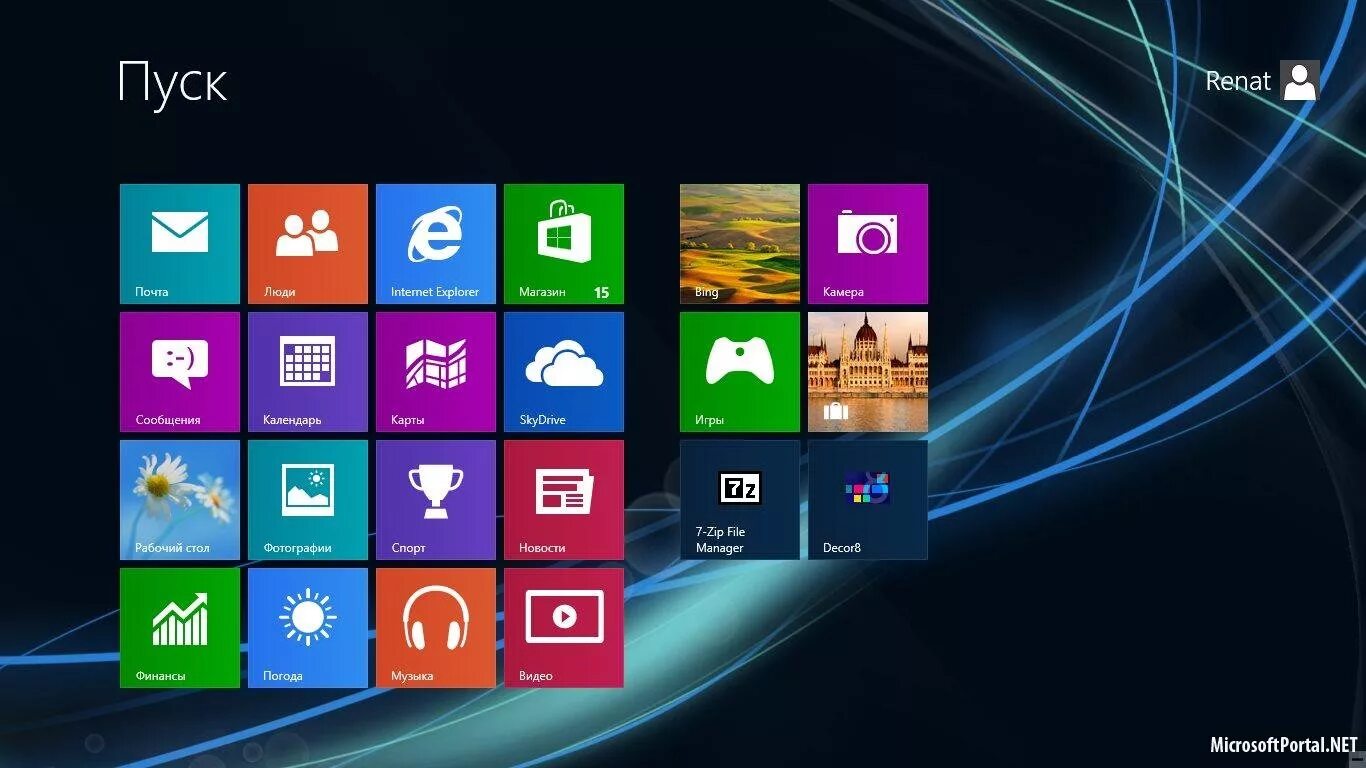Open the Магазин store tile
The height and width of the screenshot is (768, 1366).
coord(564,244)
